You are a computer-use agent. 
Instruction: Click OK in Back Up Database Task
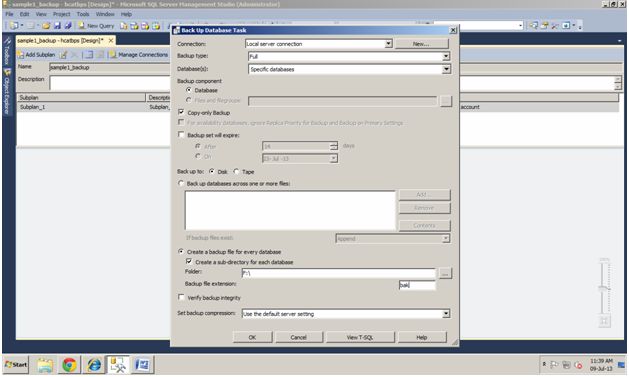[252, 337]
